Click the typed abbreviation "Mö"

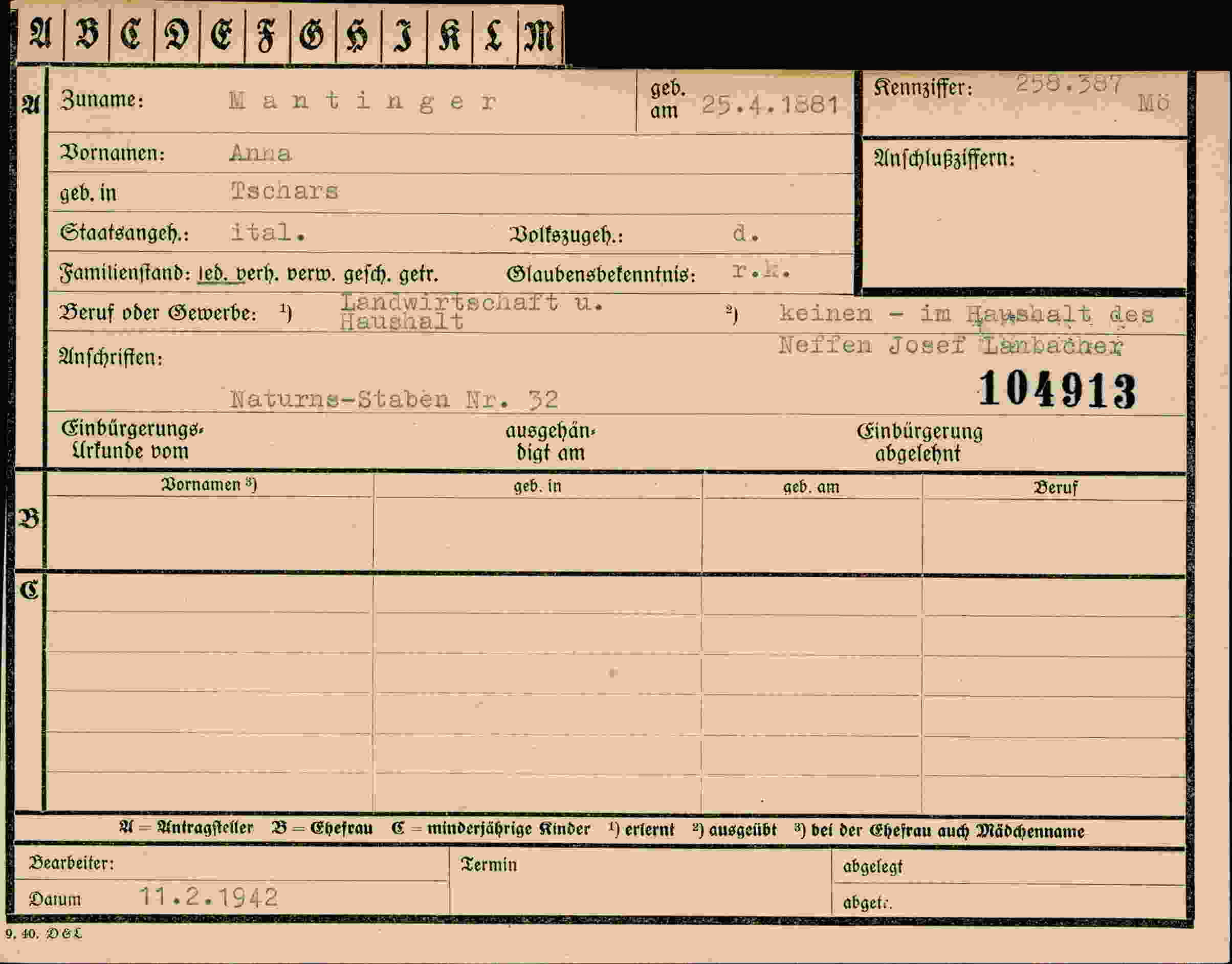point(1153,103)
